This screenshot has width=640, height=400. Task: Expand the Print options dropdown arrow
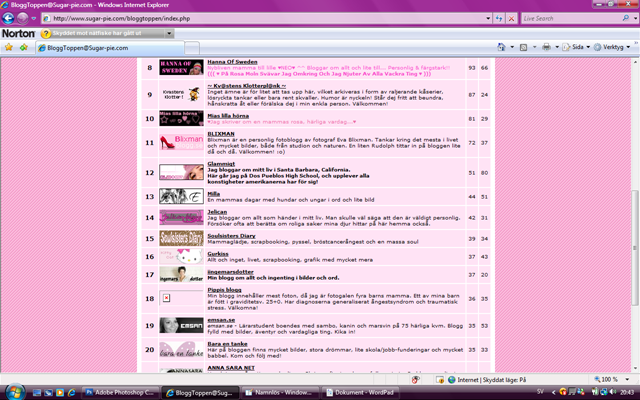557,47
